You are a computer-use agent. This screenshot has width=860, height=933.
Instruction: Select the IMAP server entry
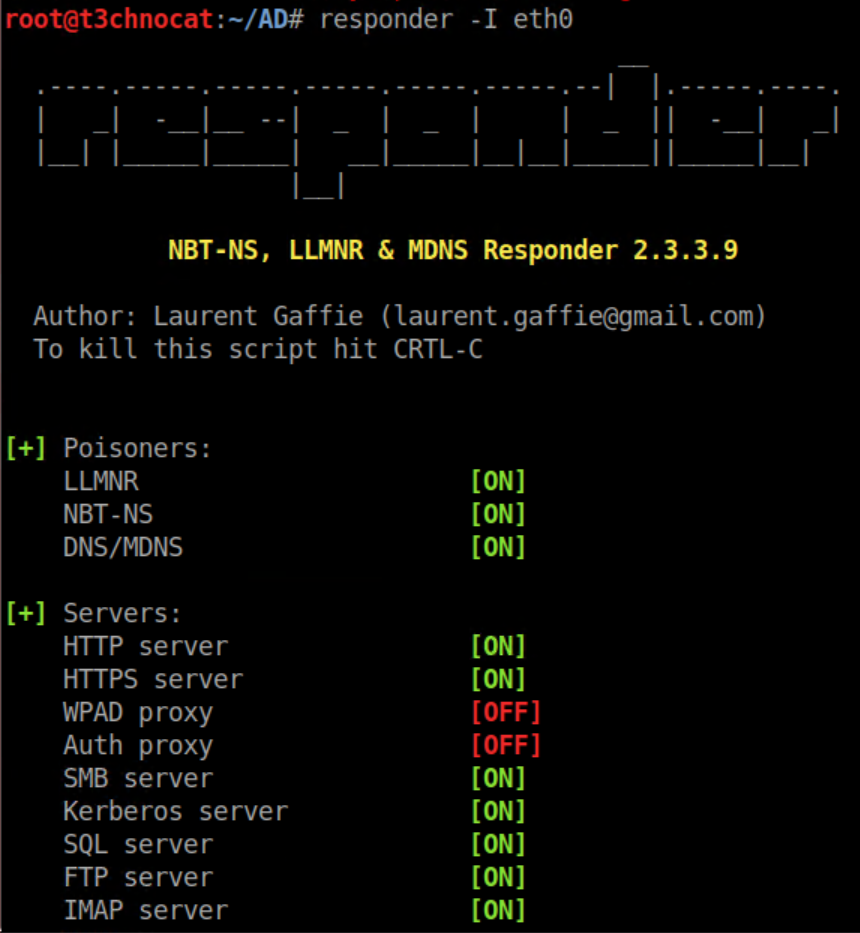145,911
